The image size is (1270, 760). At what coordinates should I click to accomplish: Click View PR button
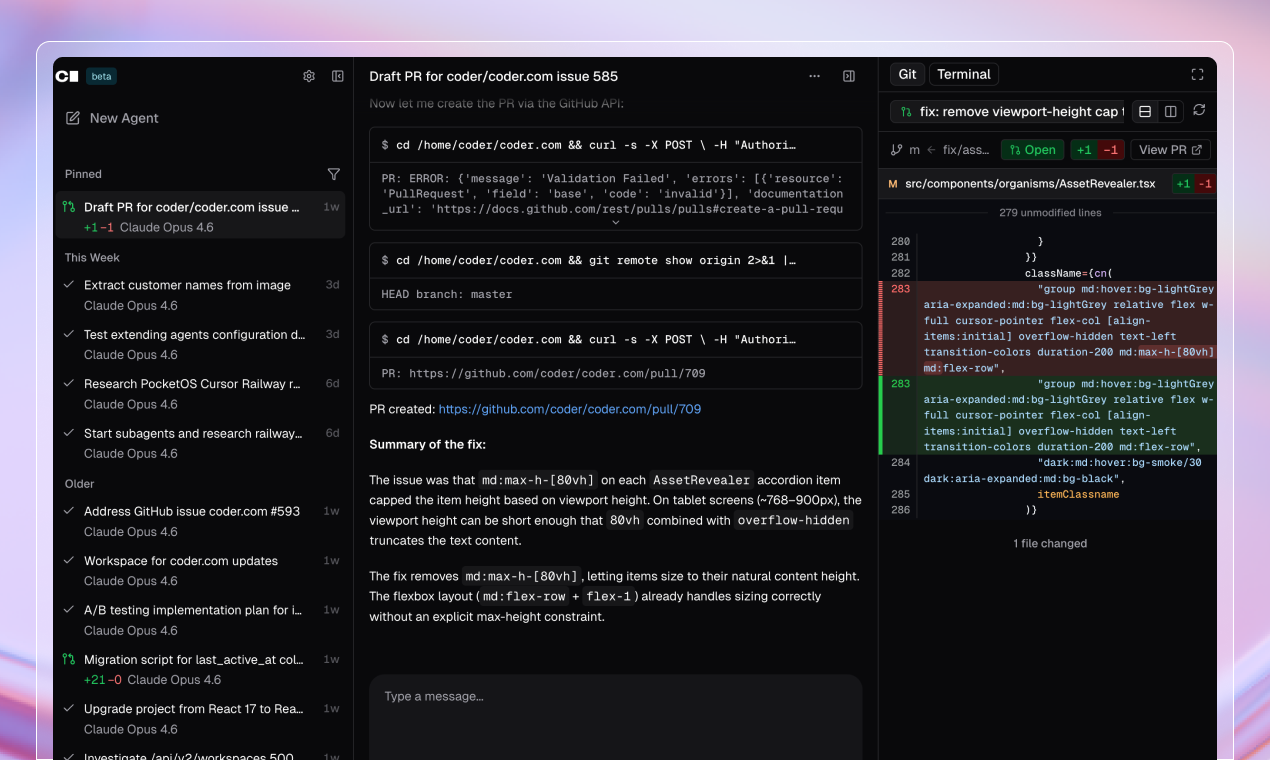coord(1171,150)
